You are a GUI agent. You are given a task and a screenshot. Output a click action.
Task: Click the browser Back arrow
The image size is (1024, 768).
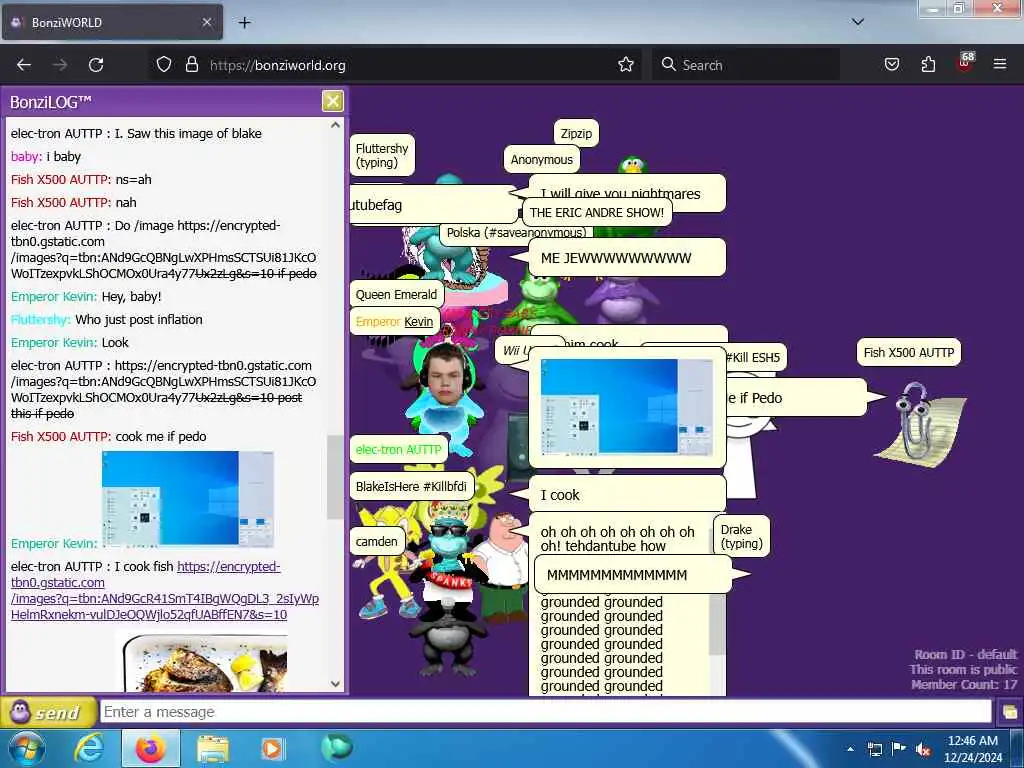[x=24, y=65]
